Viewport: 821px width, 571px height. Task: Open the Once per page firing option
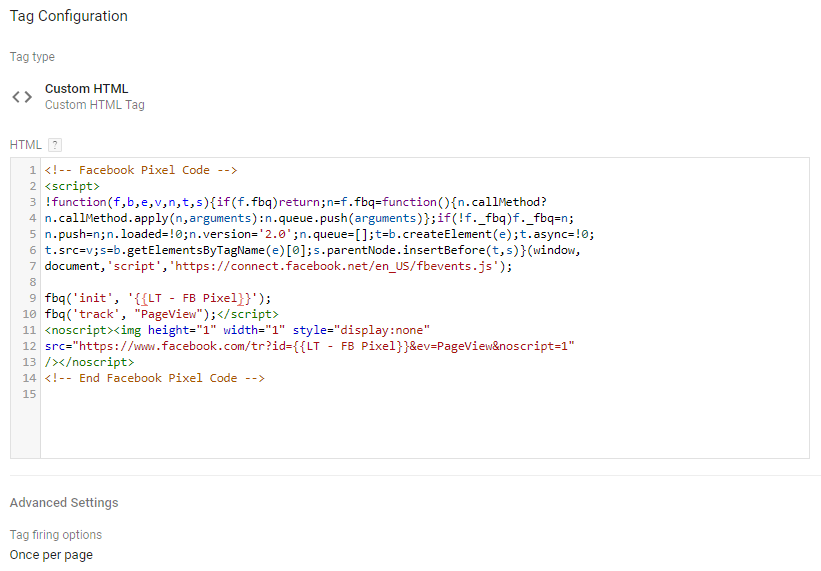(x=51, y=555)
